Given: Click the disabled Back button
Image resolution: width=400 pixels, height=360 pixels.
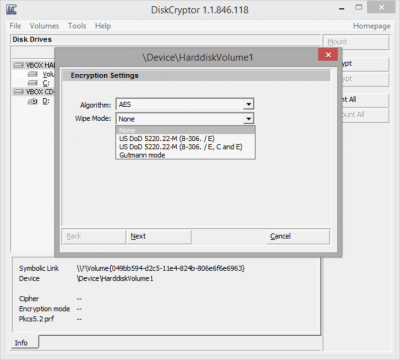Looking at the screenshot, I should pyautogui.click(x=94, y=236).
